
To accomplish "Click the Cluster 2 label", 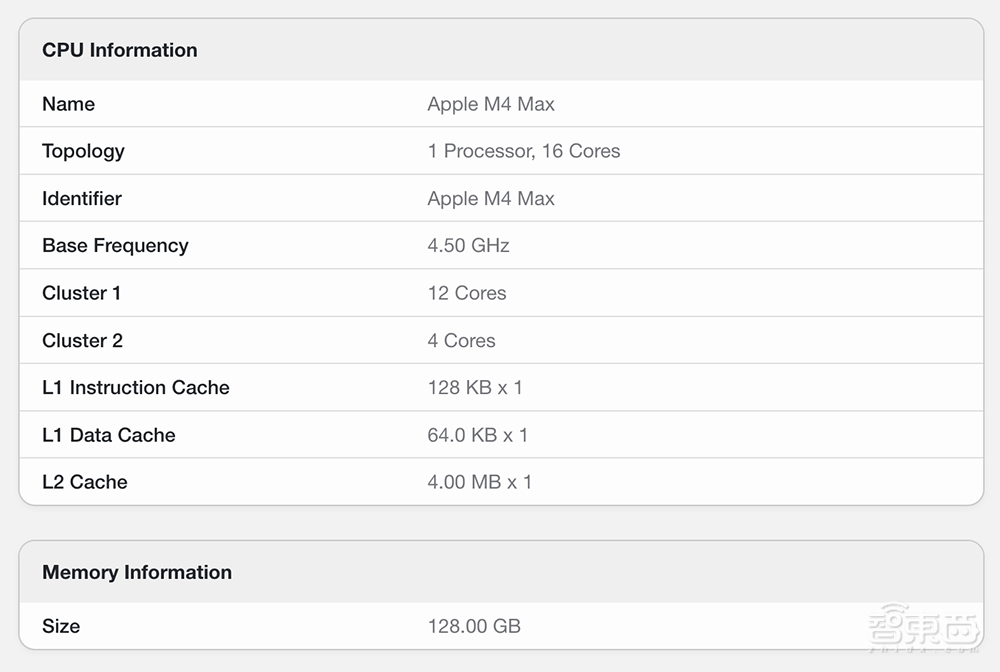I will pyautogui.click(x=82, y=340).
